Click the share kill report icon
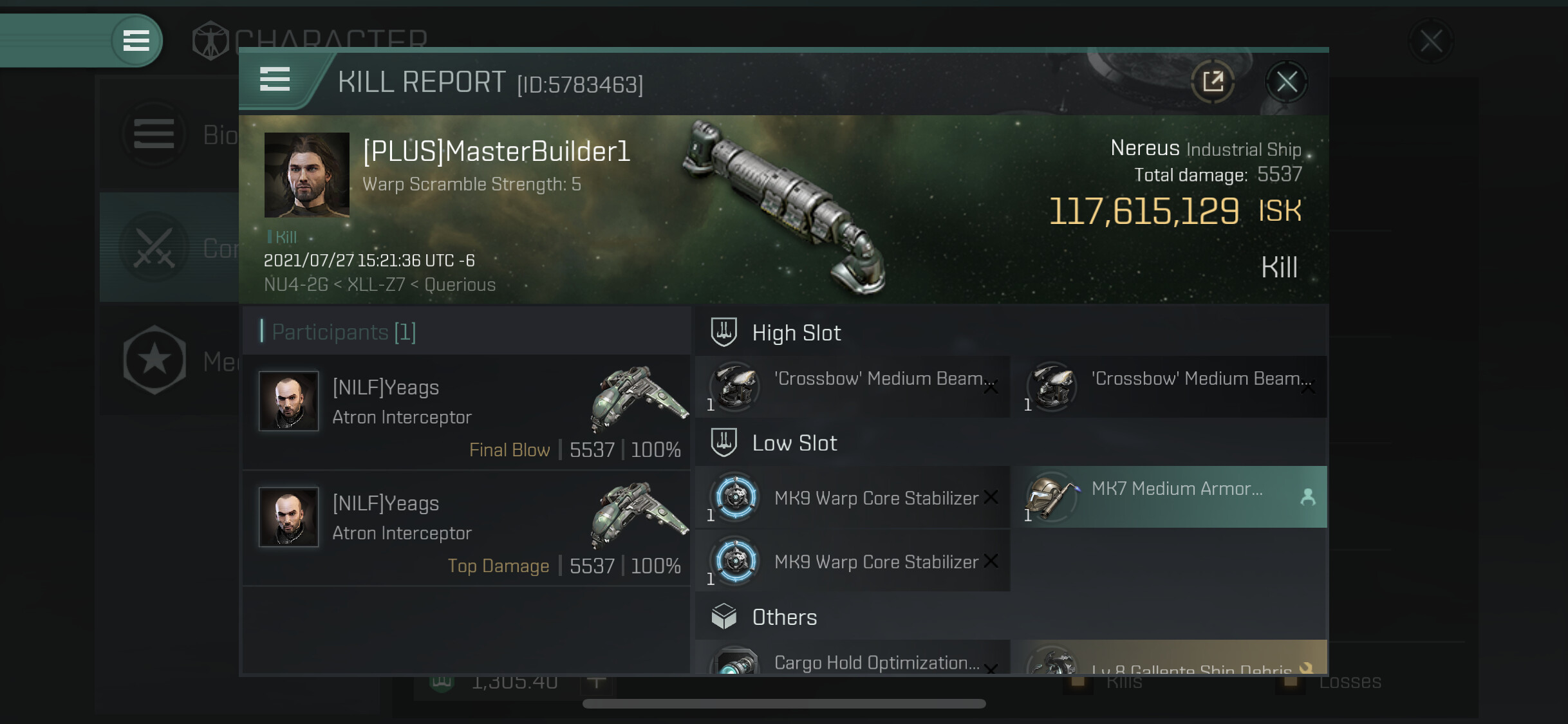The width and height of the screenshot is (1568, 724). [1213, 82]
